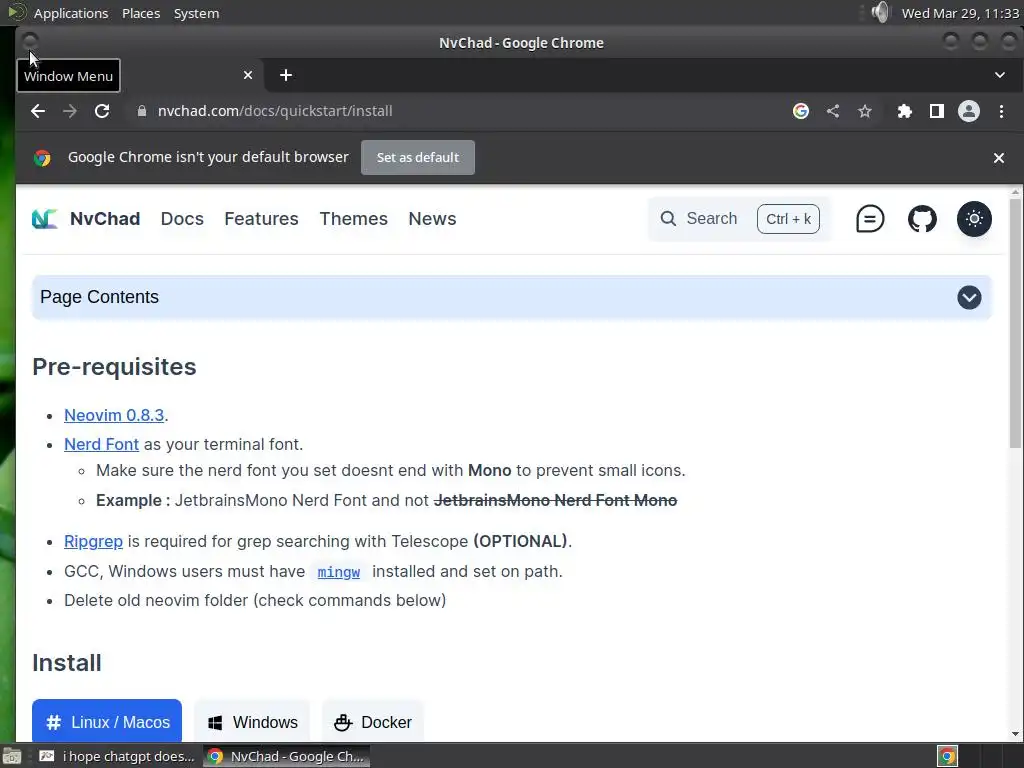The image size is (1024, 768).
Task: Dismiss the default browser infobar
Action: coord(999,158)
